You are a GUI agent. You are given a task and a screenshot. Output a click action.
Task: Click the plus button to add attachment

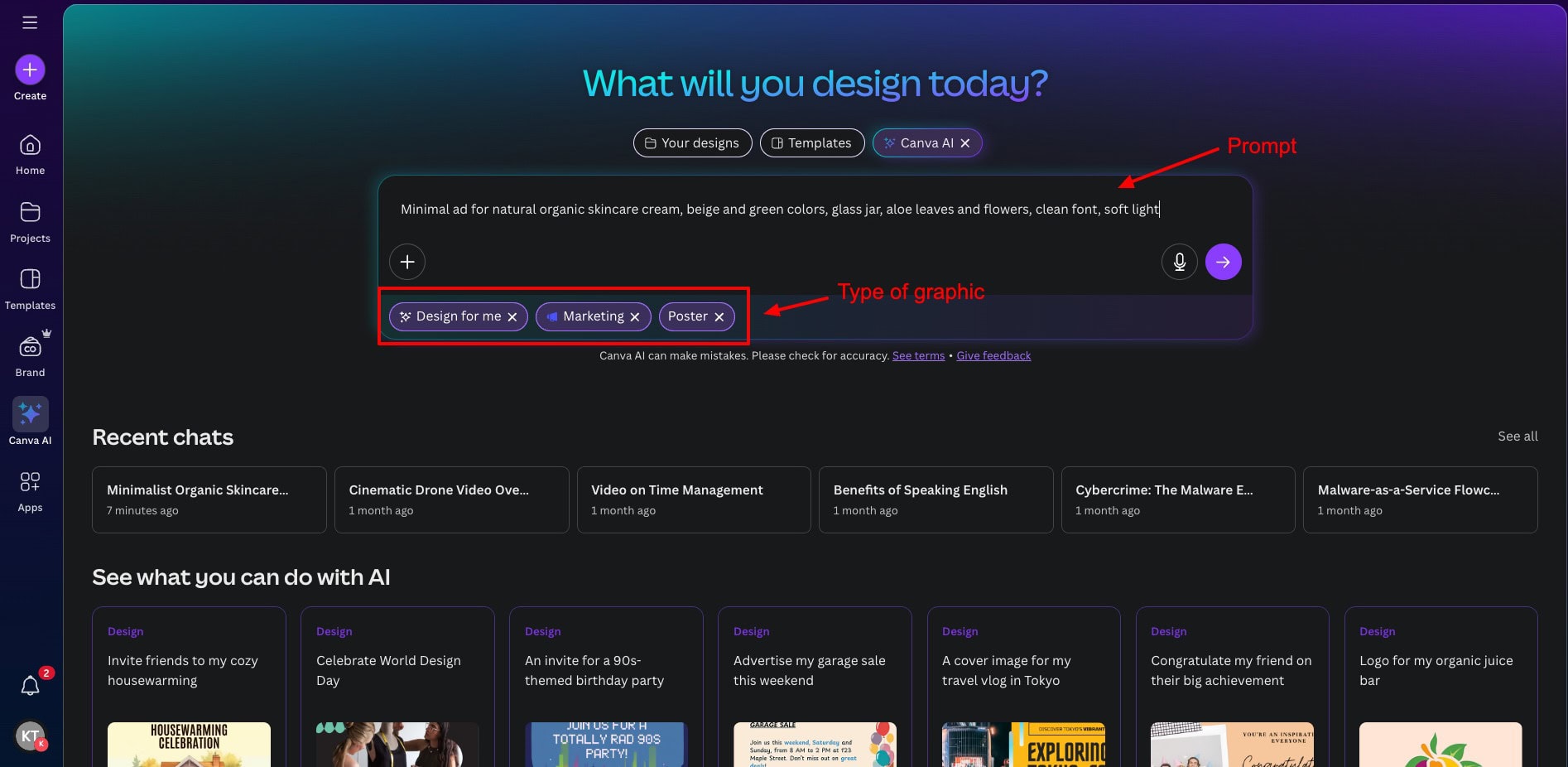tap(407, 262)
